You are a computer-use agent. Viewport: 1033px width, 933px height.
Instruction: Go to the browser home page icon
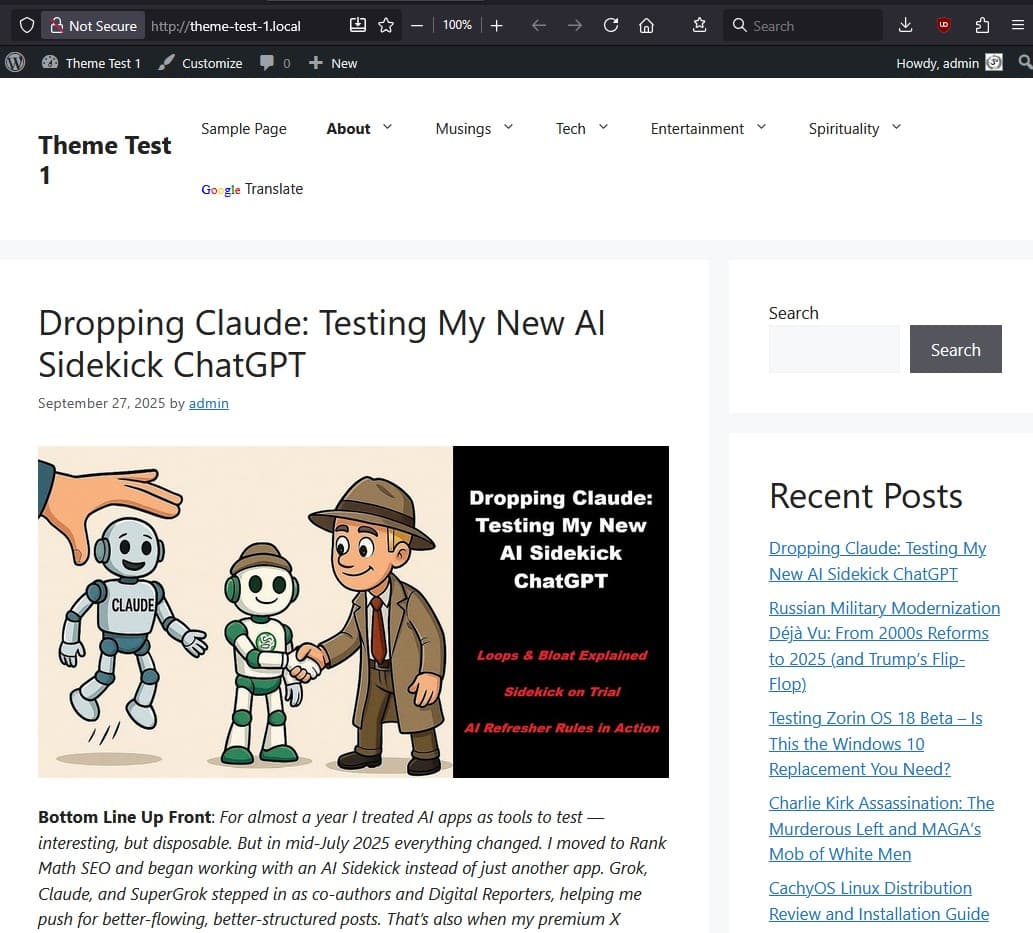[x=647, y=25]
